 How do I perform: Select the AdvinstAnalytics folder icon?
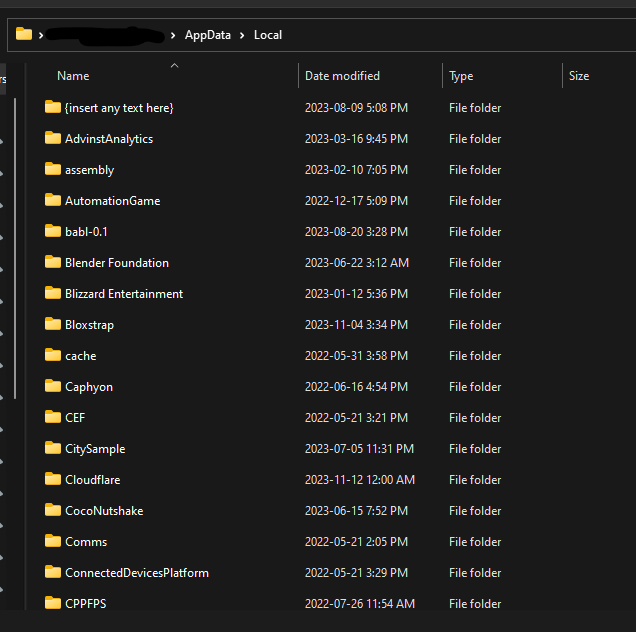(53, 138)
